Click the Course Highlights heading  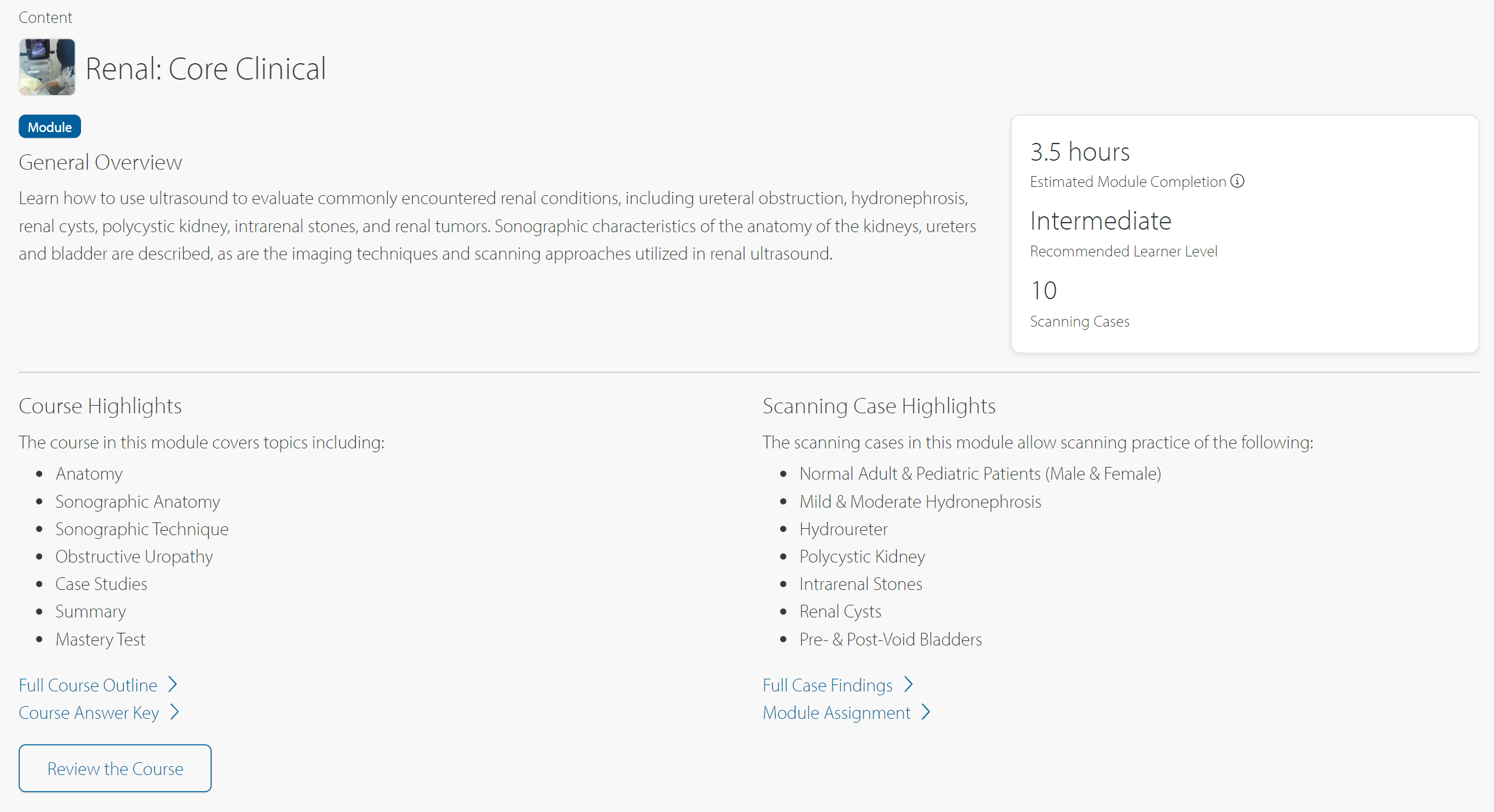coord(100,406)
